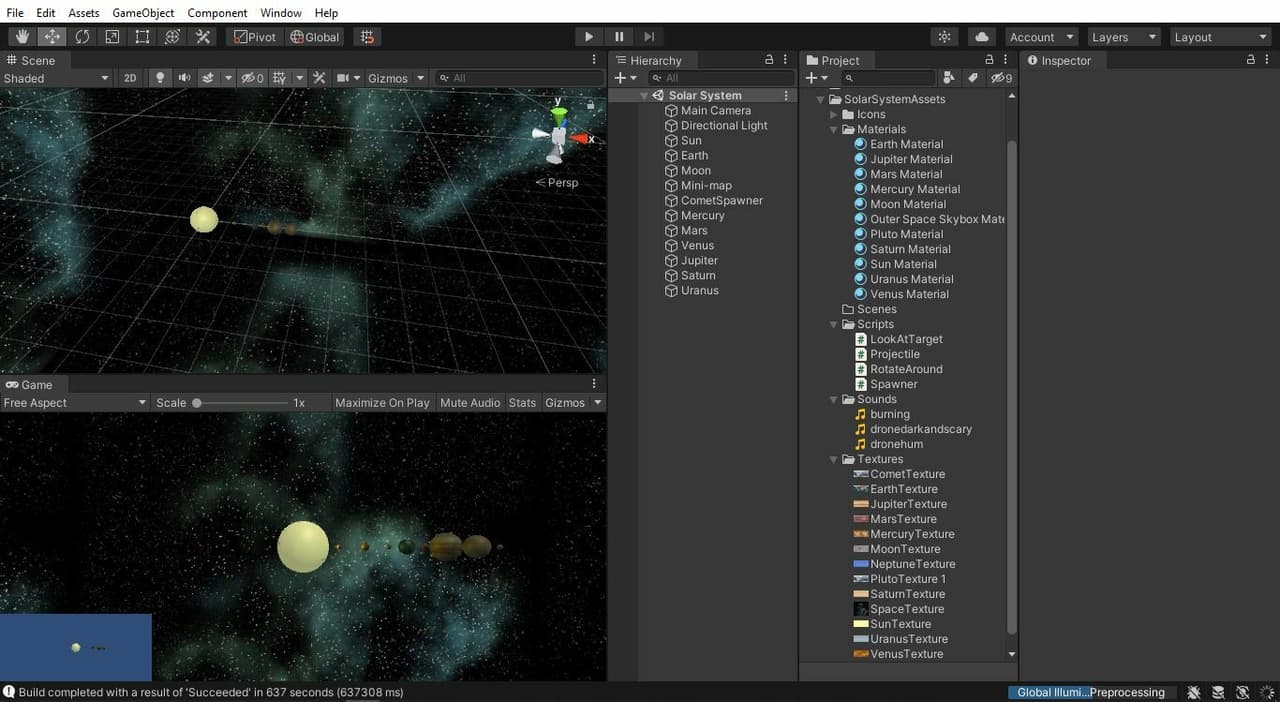The height and width of the screenshot is (702, 1280).
Task: Toggle 2D mode in Scene view
Action: pyautogui.click(x=130, y=78)
